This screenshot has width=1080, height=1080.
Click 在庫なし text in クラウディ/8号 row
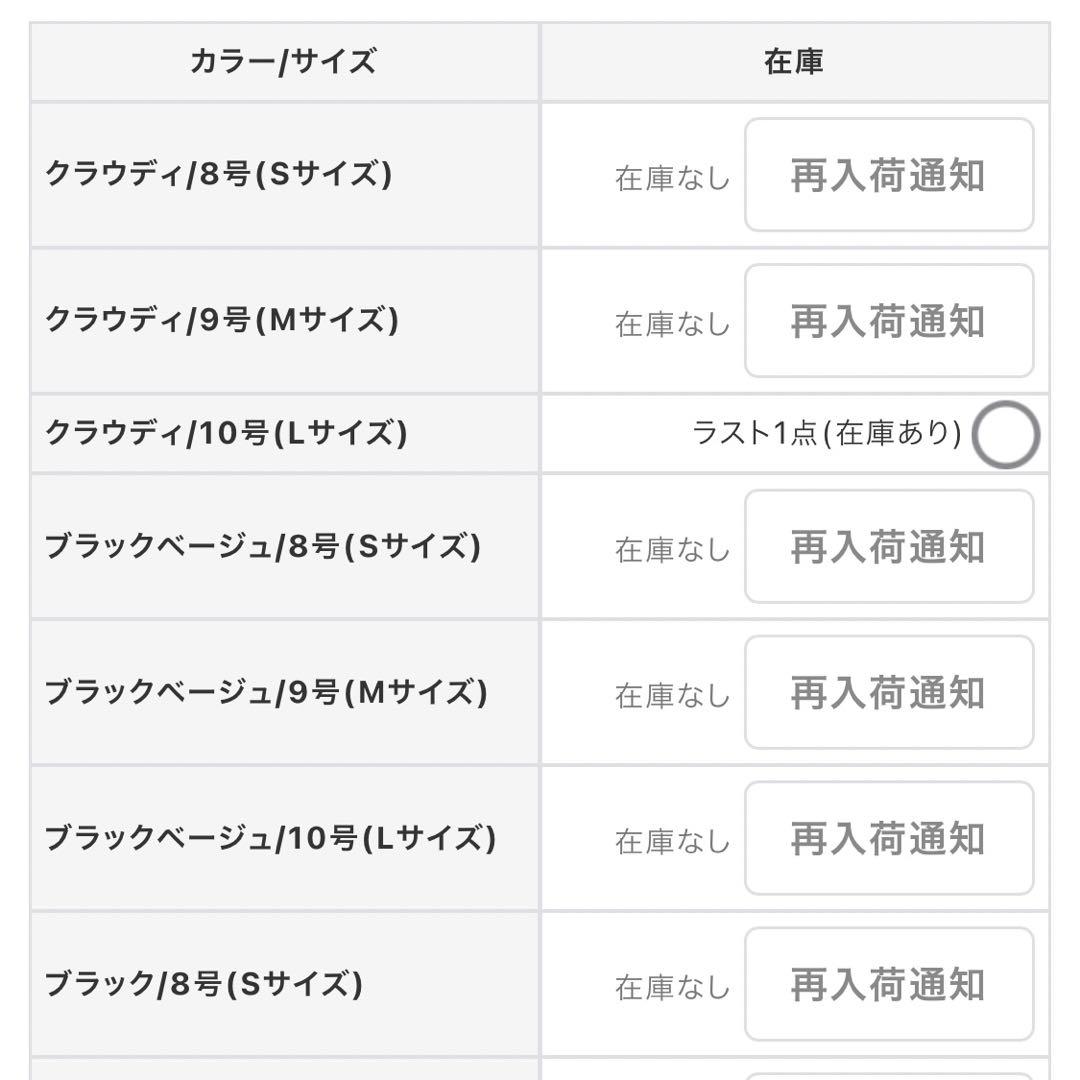tap(672, 179)
